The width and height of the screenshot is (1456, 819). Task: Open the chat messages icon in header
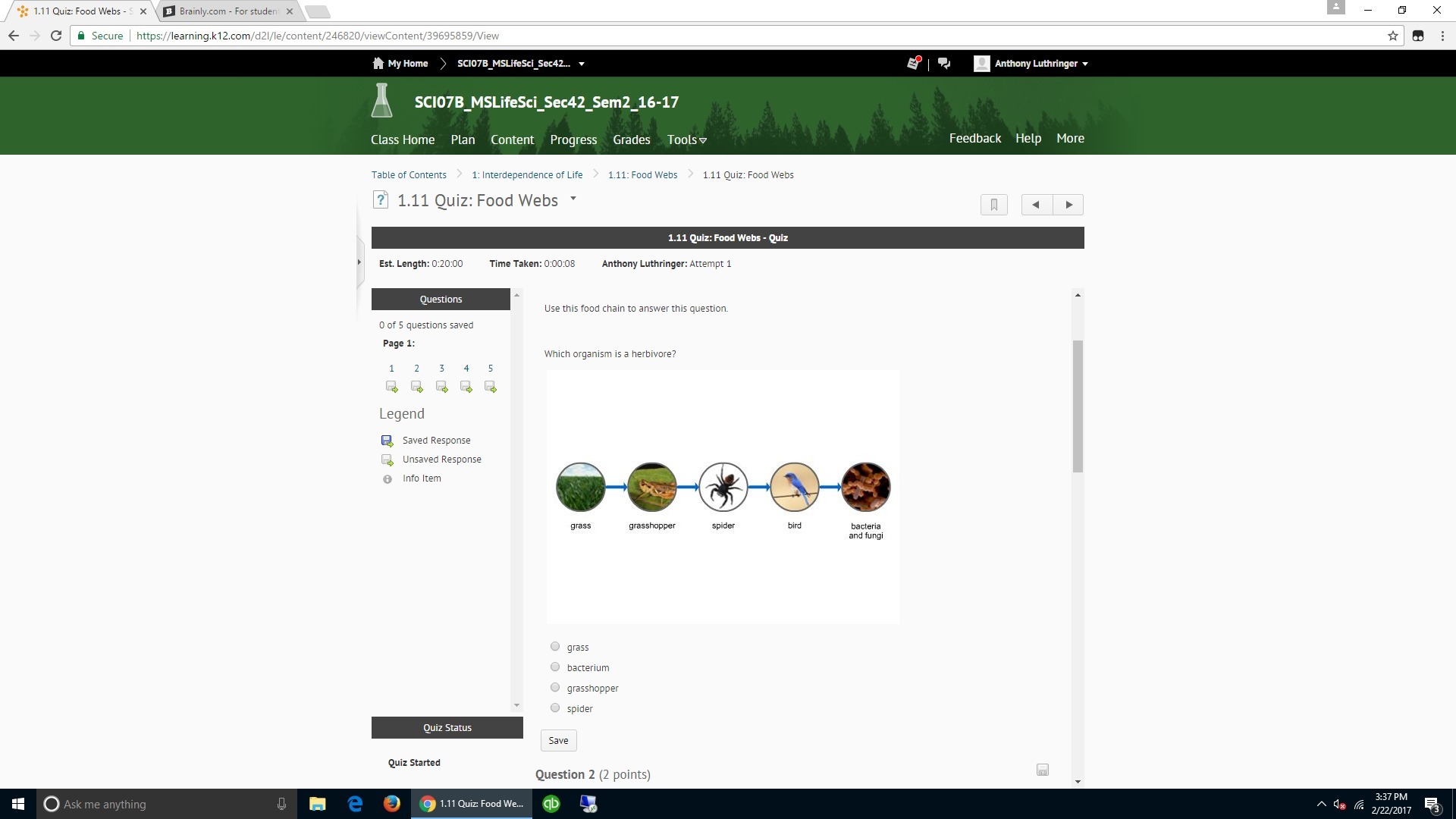click(x=944, y=64)
